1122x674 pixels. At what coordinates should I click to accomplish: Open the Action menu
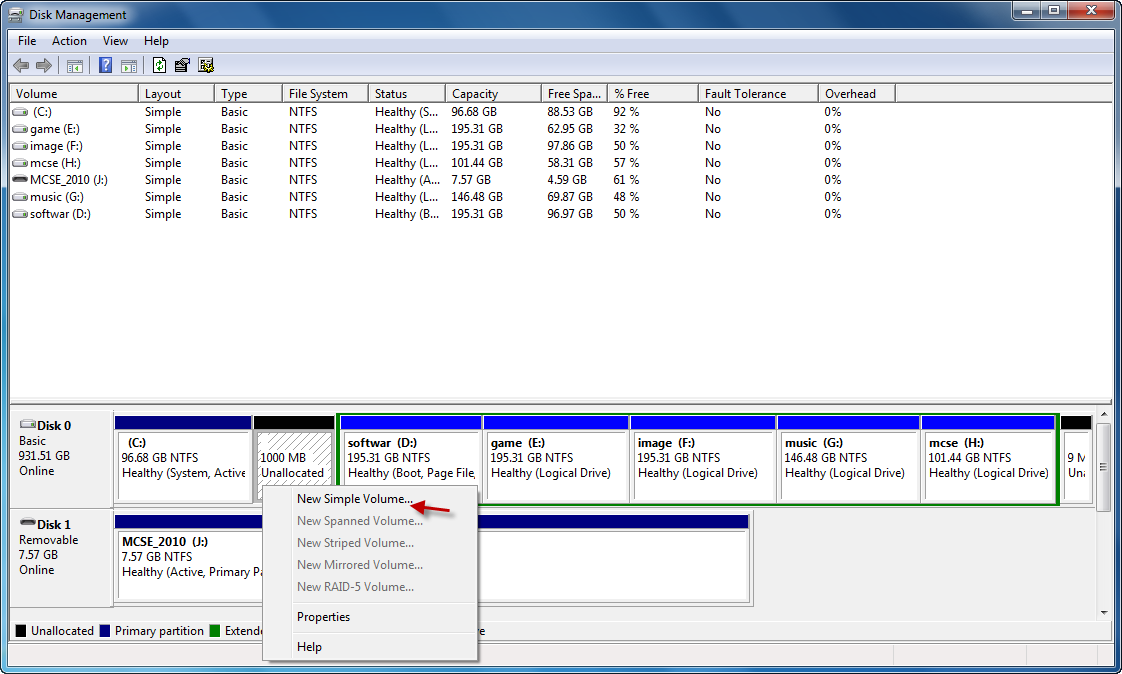tap(69, 41)
